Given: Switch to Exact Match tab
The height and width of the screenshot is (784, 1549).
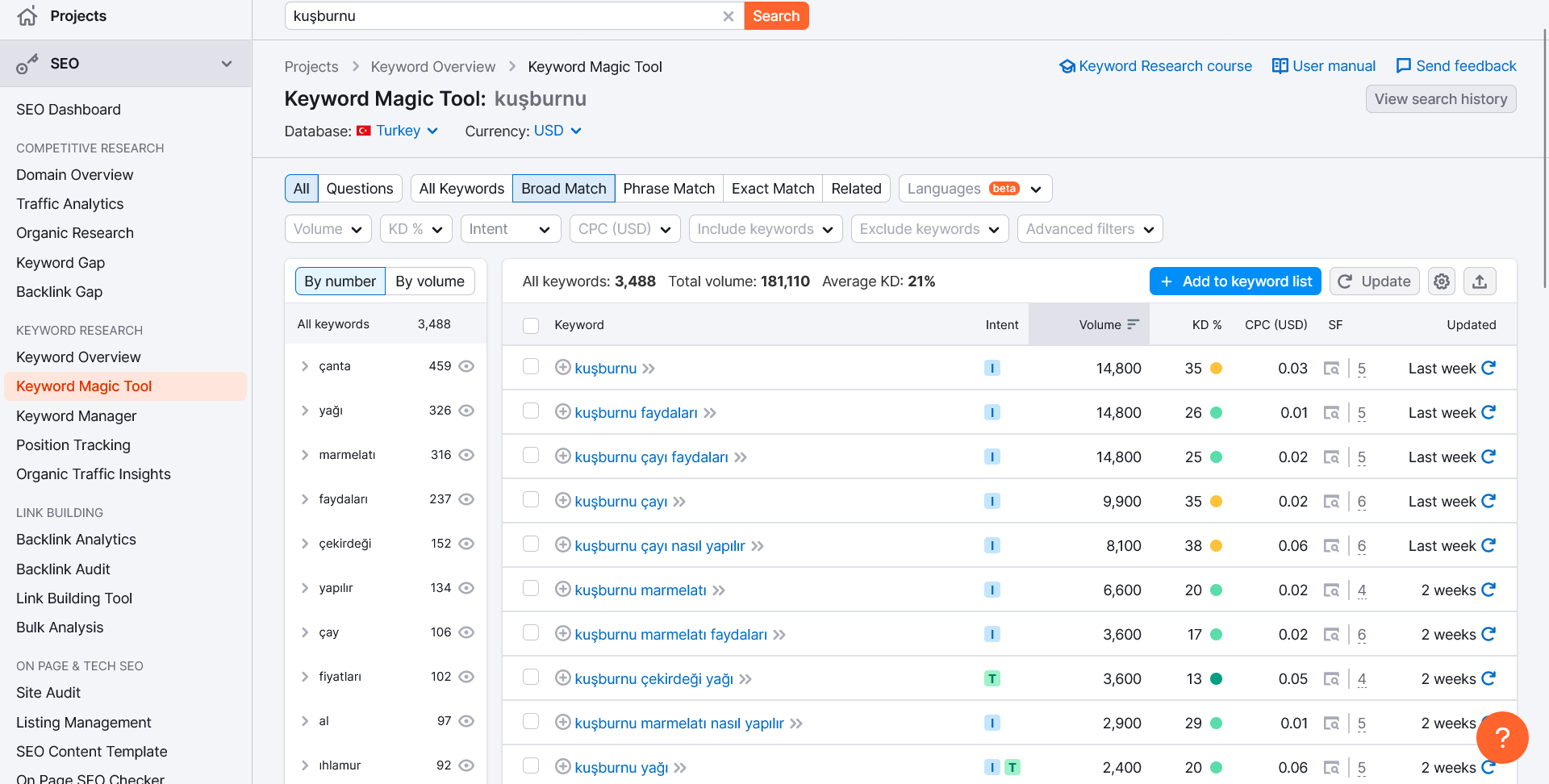Looking at the screenshot, I should point(773,189).
